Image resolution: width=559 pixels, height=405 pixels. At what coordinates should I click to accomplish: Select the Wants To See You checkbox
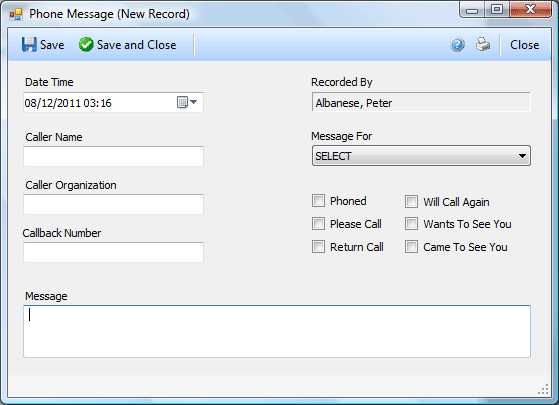coord(411,224)
